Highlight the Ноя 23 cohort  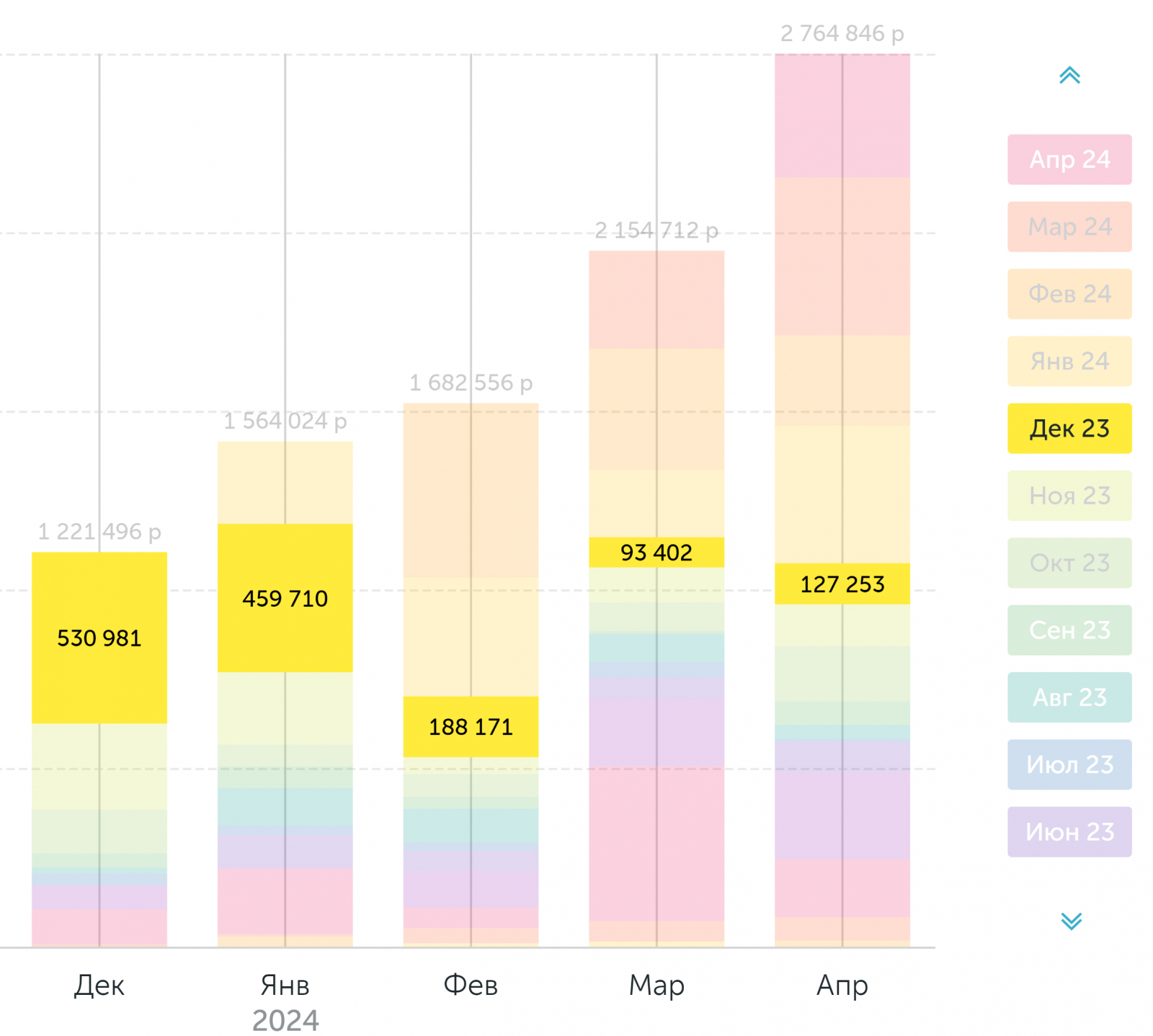tap(1069, 496)
